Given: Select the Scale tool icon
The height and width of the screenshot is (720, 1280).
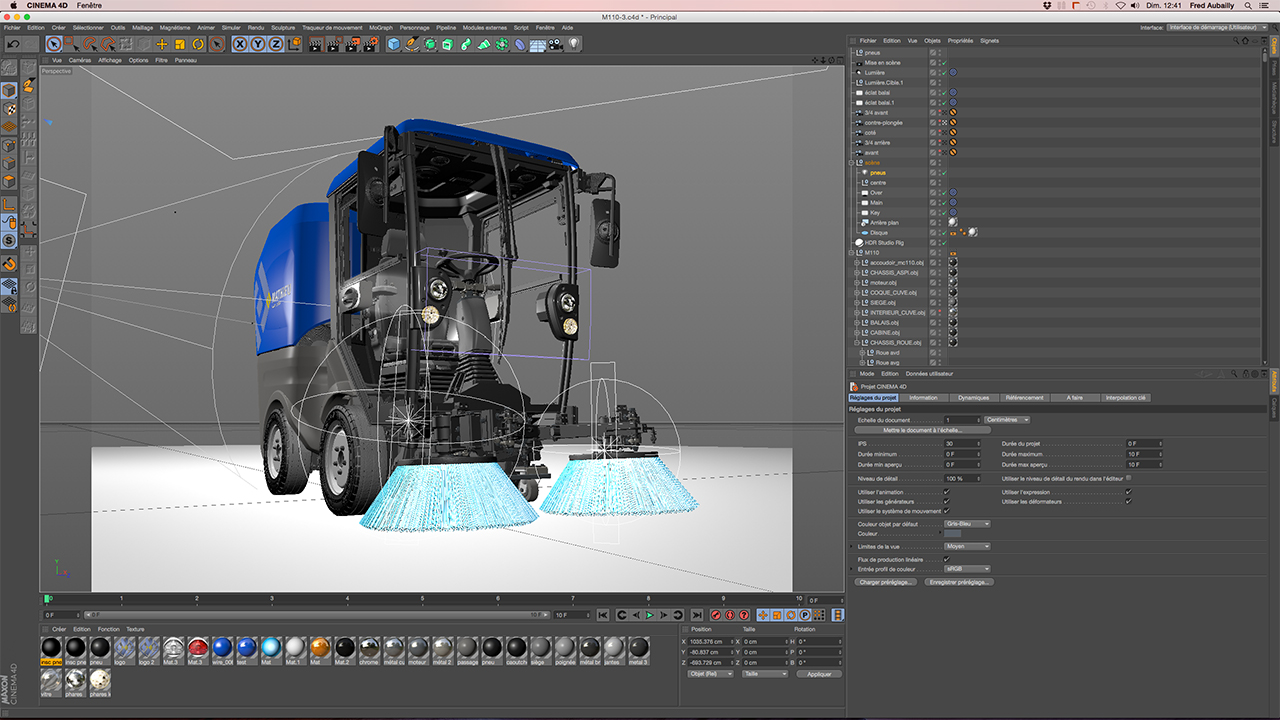Looking at the screenshot, I should pyautogui.click(x=180, y=44).
